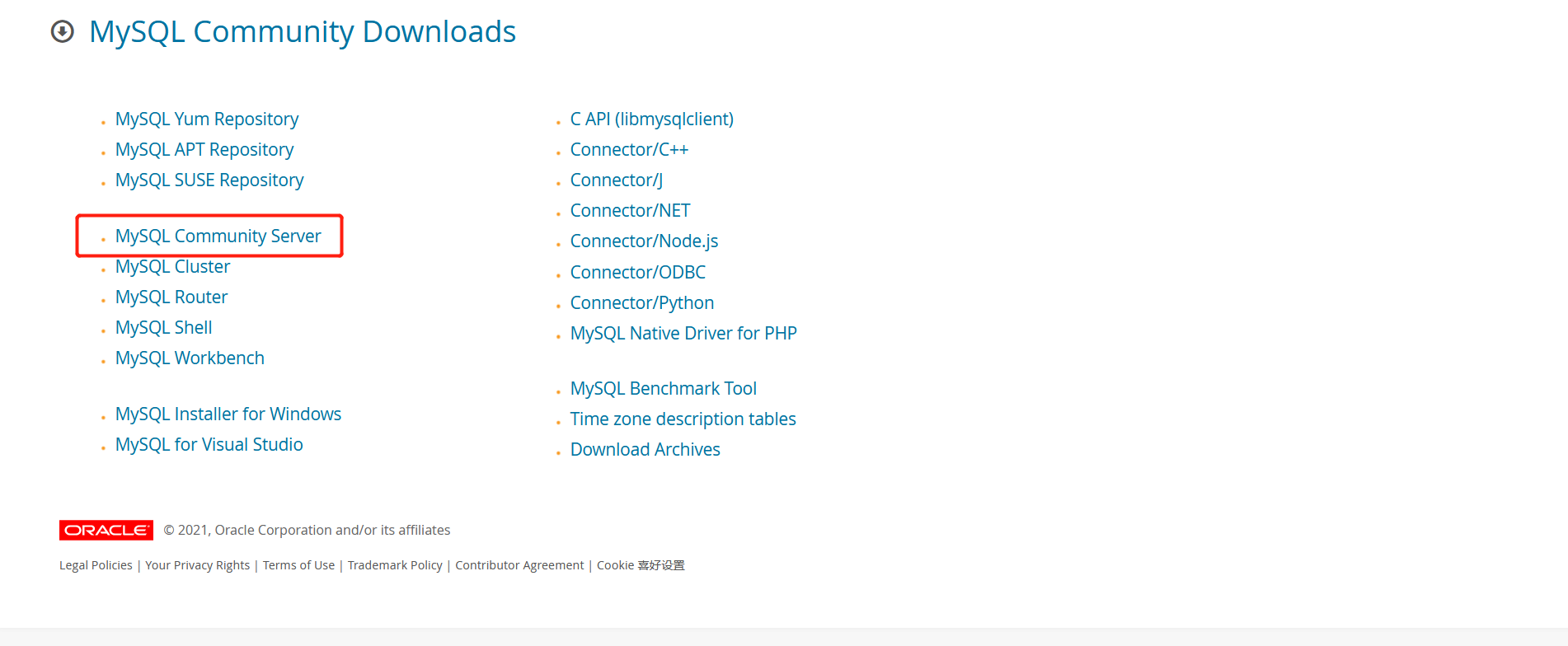Open the Connector/NET link
Viewport: 1568px width, 646px height.
click(x=630, y=211)
